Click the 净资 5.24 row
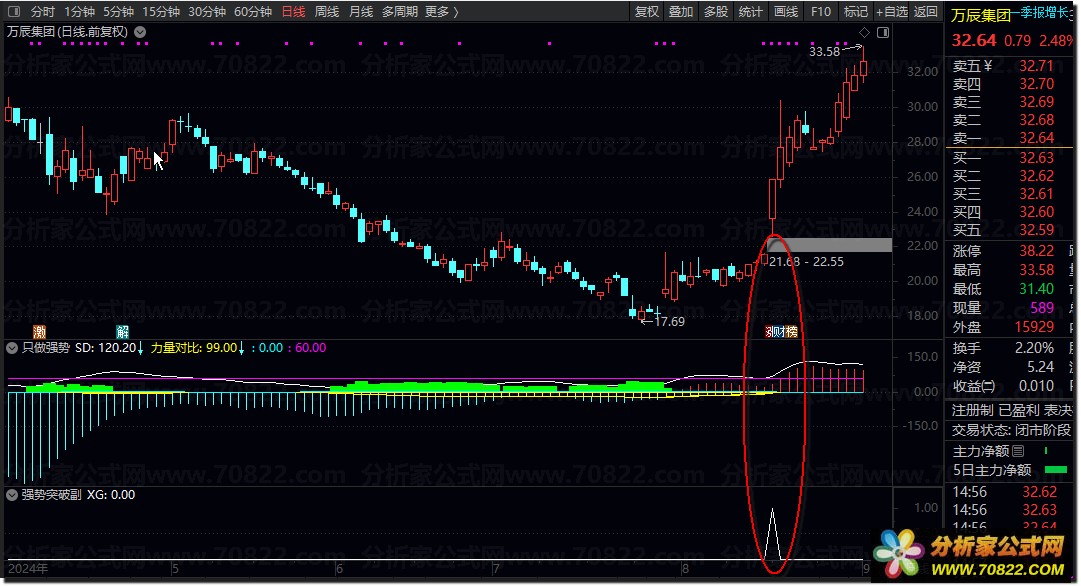This screenshot has height=586, width=1081. click(x=1011, y=367)
